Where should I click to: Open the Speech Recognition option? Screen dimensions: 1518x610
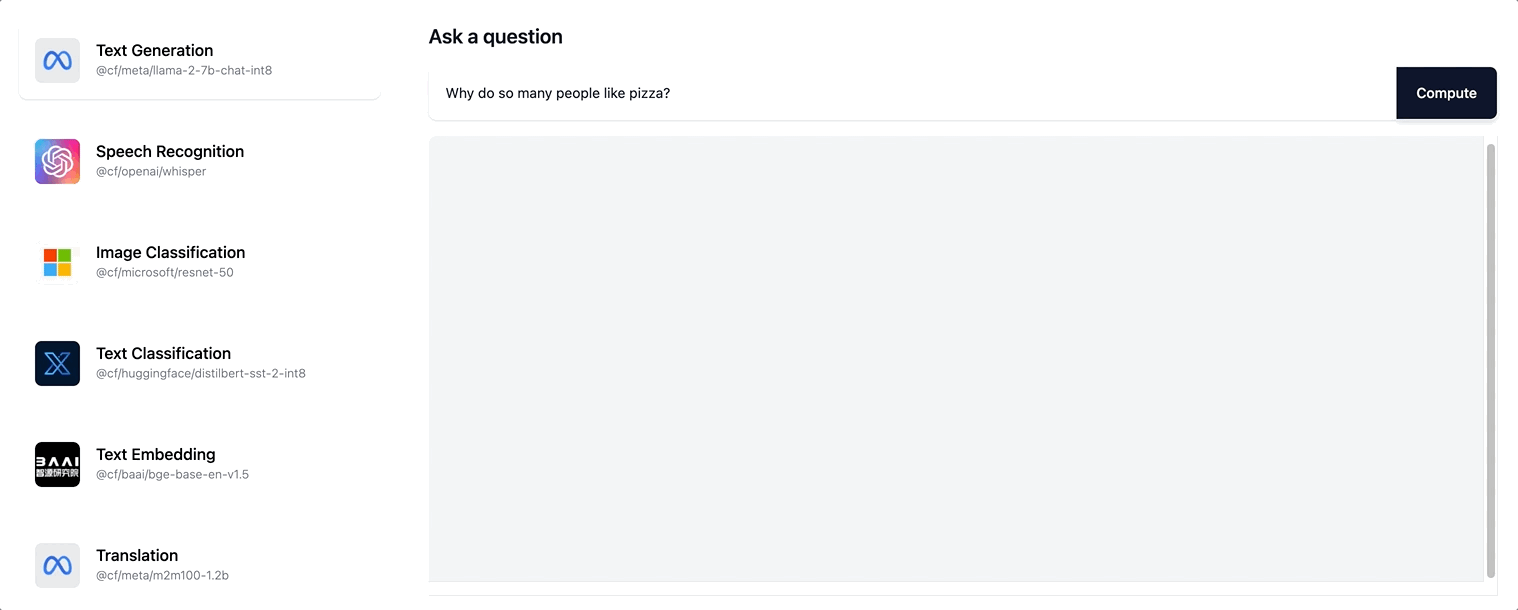199,161
